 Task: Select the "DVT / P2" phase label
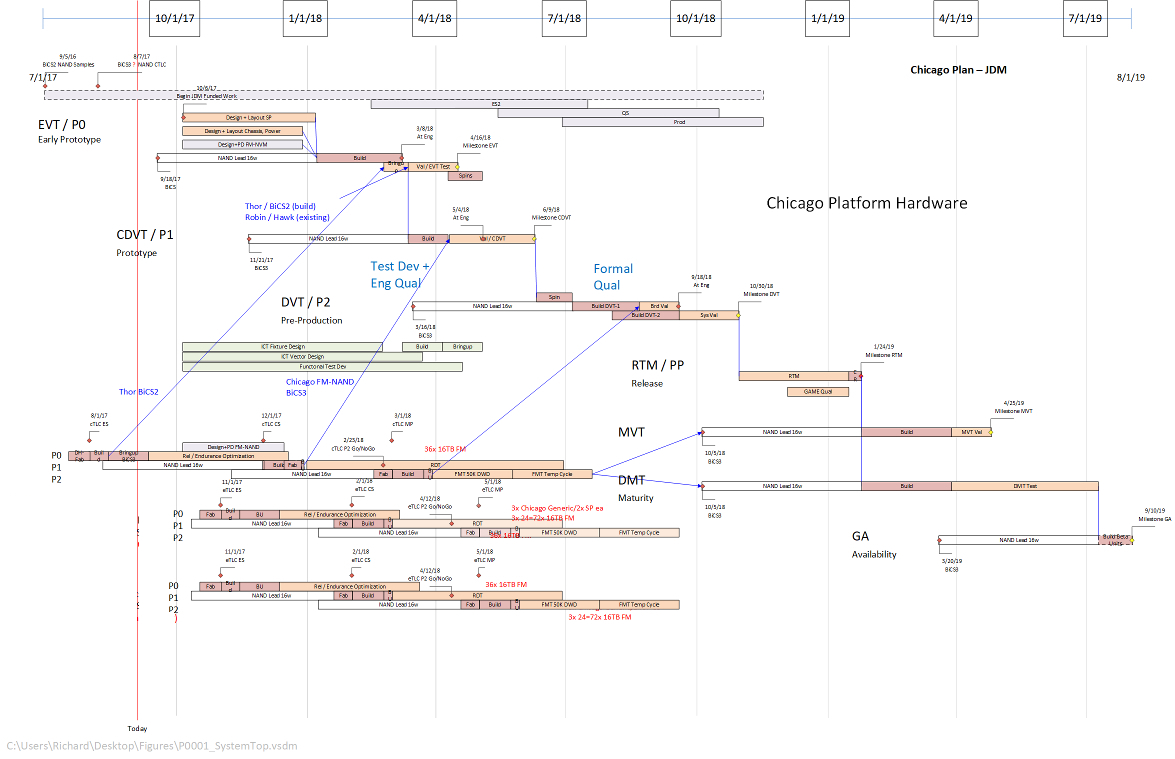click(x=305, y=302)
